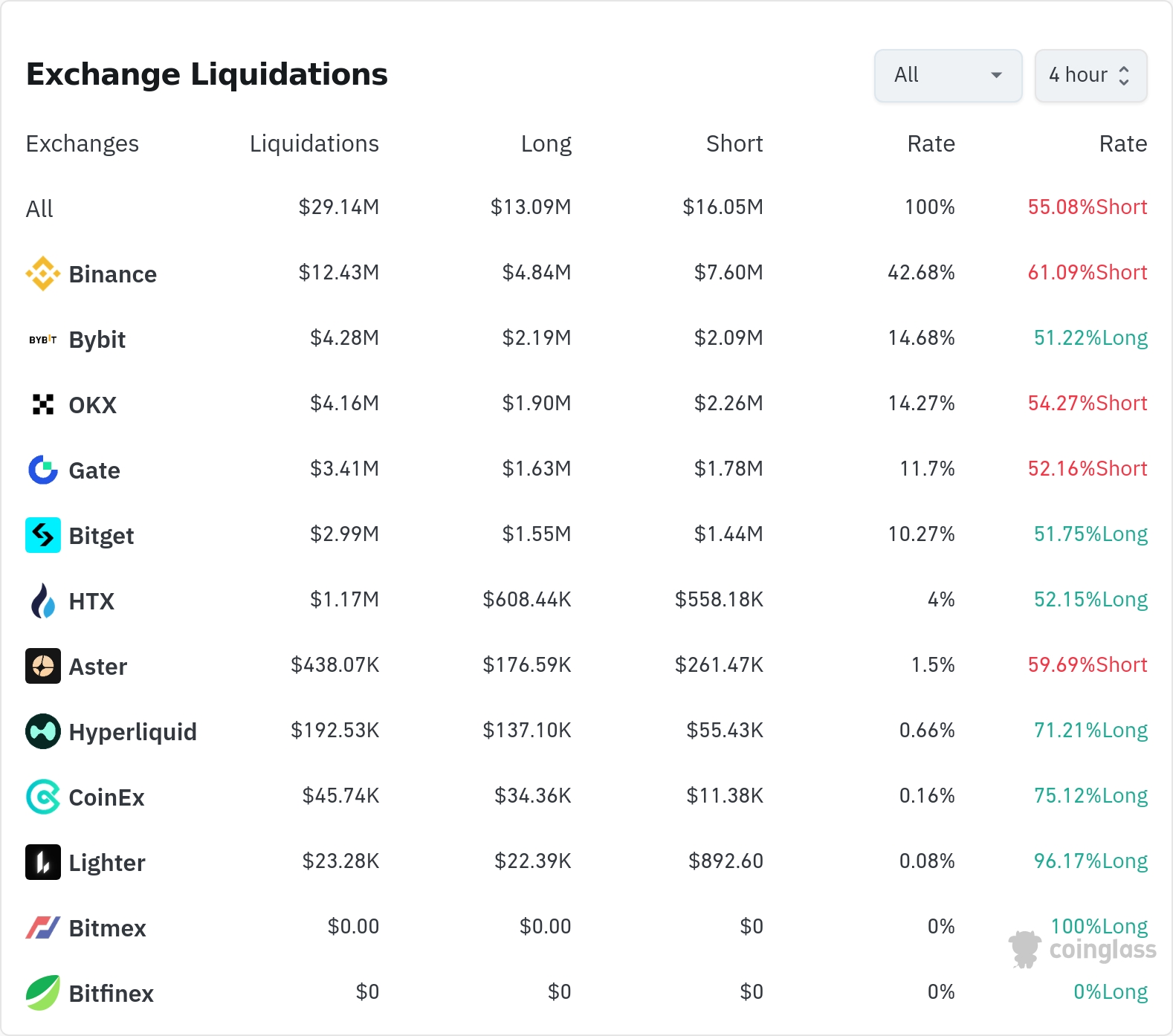Click the CoinEx logo icon

pyautogui.click(x=43, y=797)
